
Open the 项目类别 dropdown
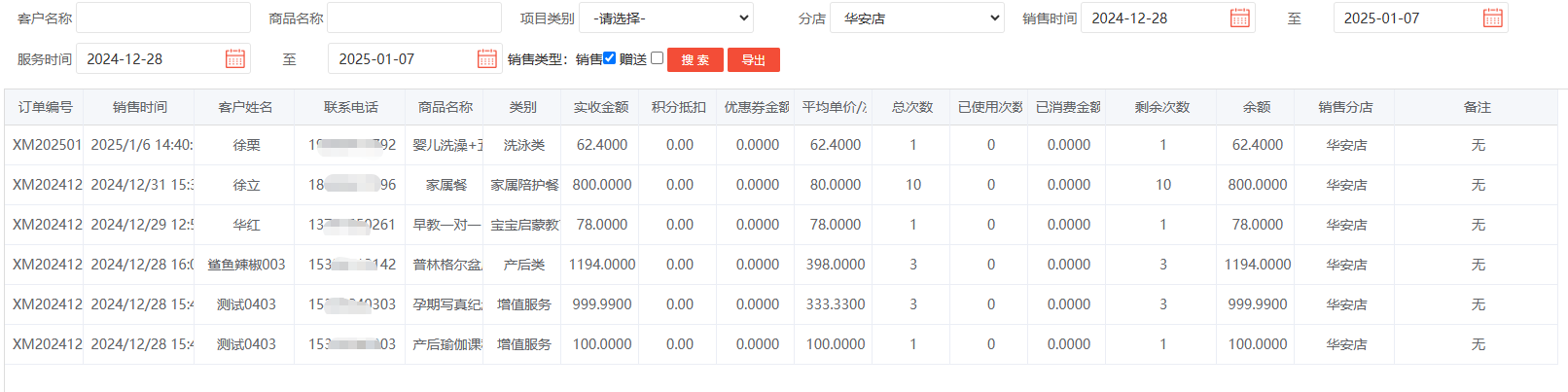[666, 18]
